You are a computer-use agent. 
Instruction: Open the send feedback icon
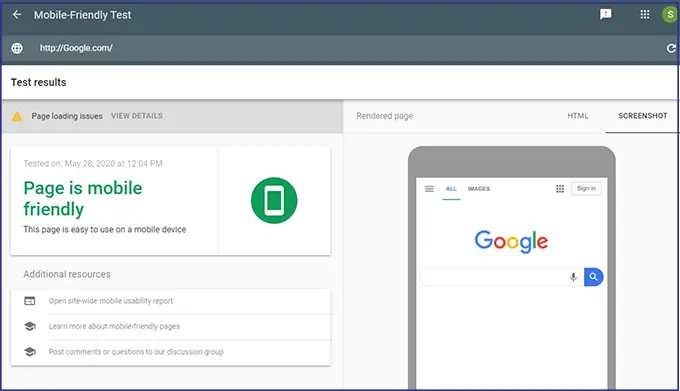(605, 14)
